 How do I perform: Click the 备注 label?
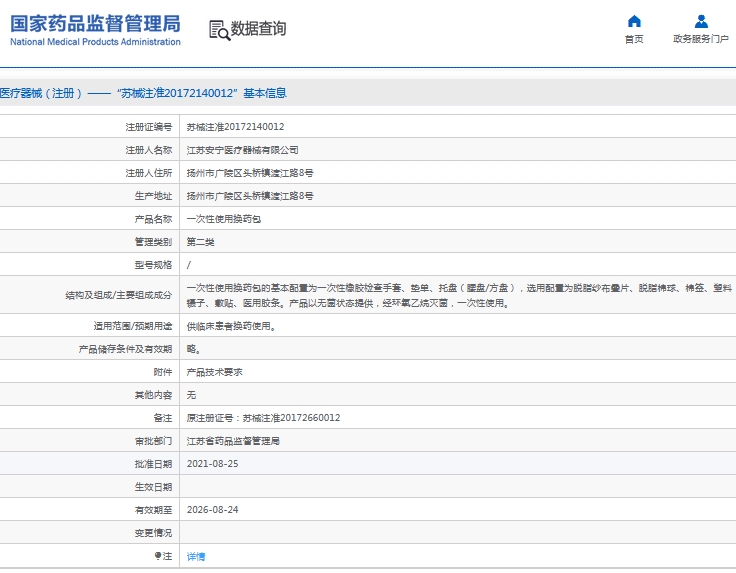pyautogui.click(x=163, y=418)
